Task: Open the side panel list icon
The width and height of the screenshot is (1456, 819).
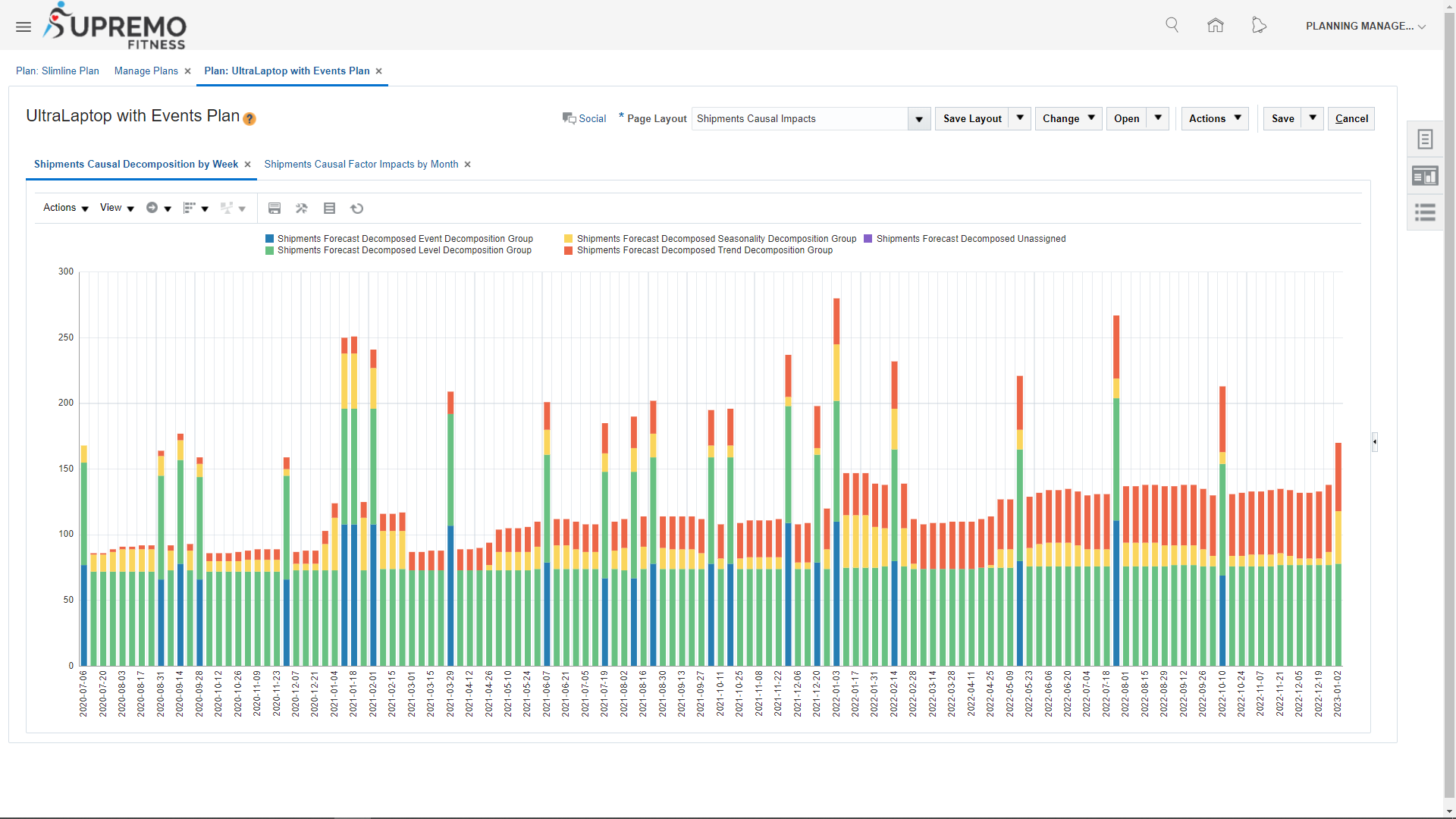Action: (1425, 212)
